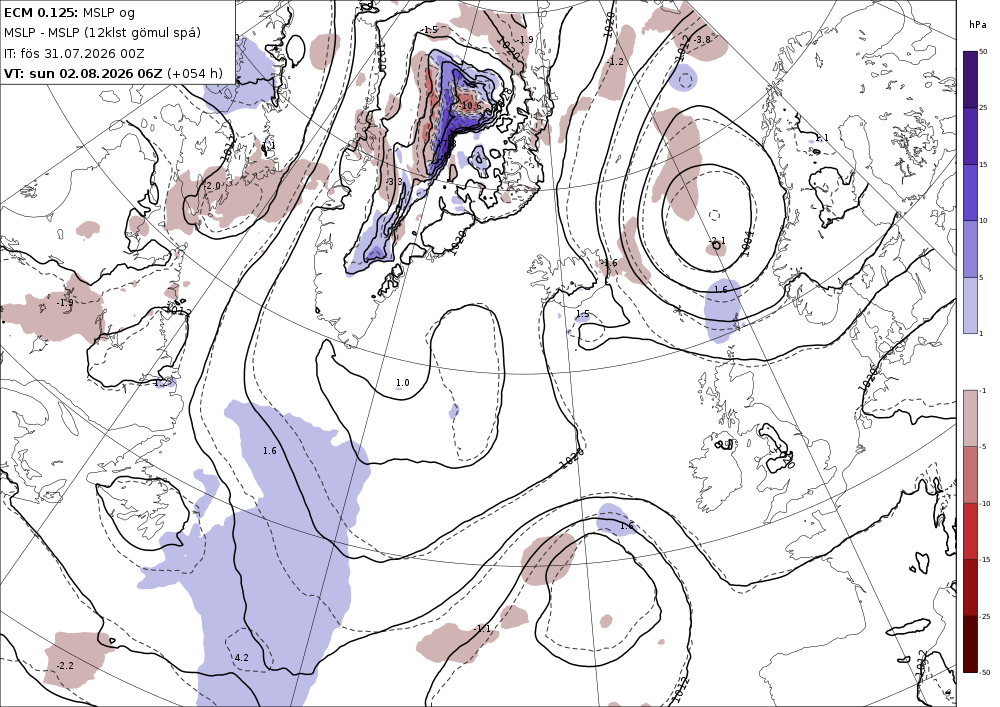Click the -2.2 label on the bottom-left pink patch
Viewport: 1000px width, 707px height.
(65, 666)
